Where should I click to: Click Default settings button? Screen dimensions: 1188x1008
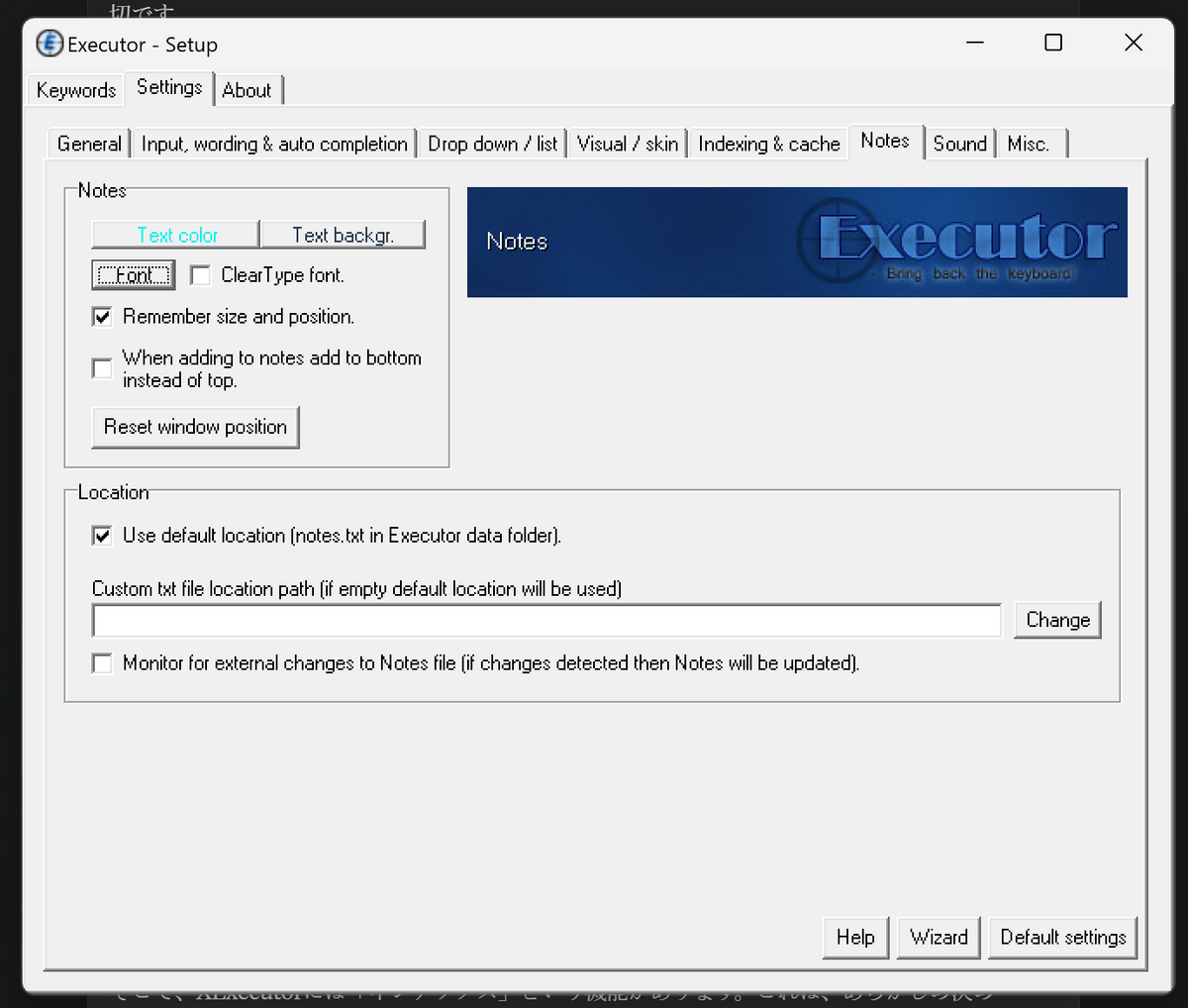pyautogui.click(x=1063, y=937)
